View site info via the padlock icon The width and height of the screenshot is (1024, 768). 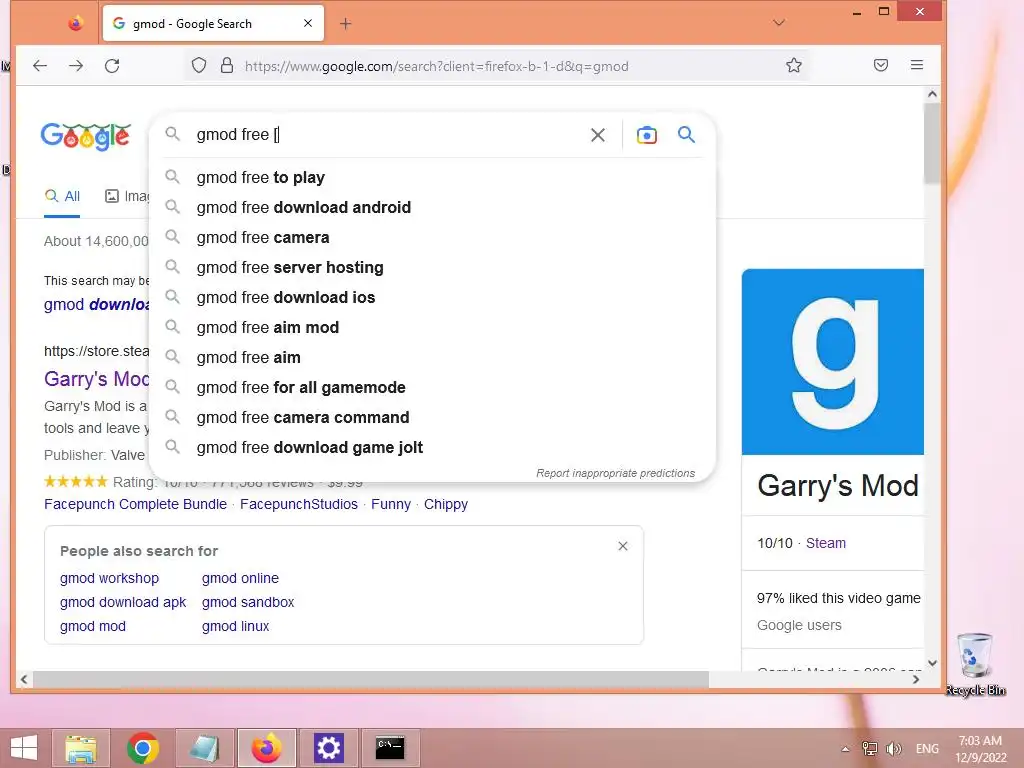point(227,65)
